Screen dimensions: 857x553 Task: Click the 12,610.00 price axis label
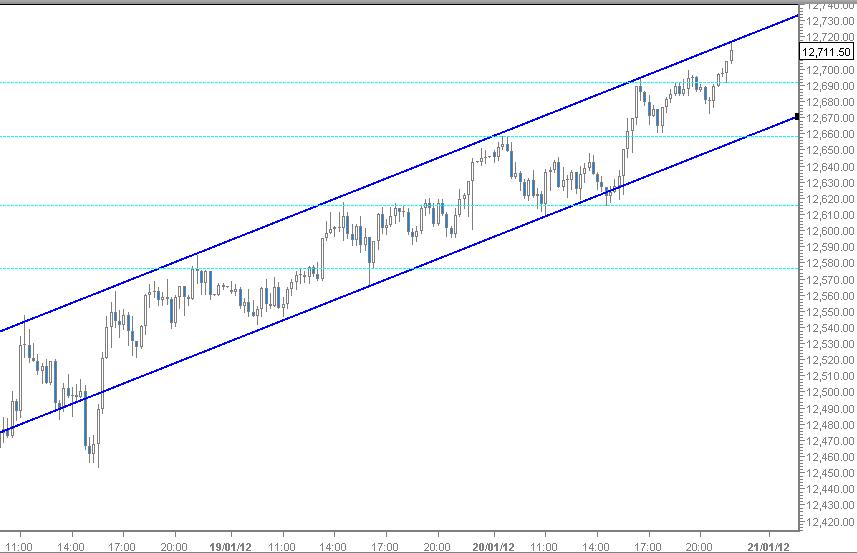830,215
